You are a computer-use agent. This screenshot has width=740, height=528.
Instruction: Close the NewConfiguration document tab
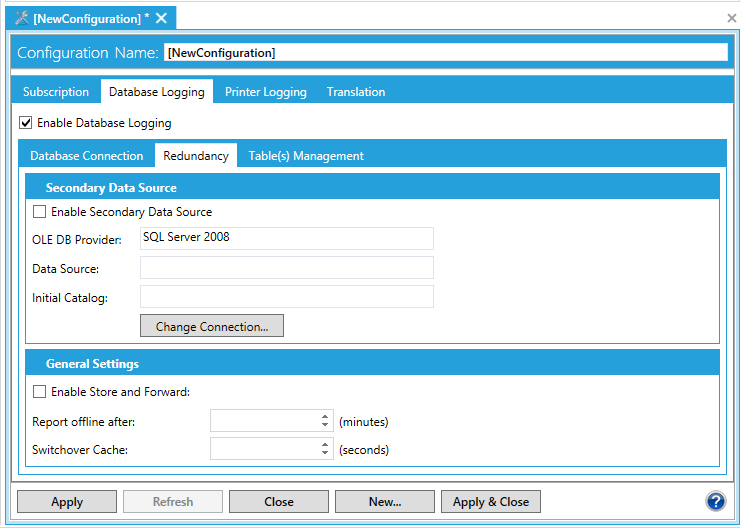pyautogui.click(x=162, y=18)
